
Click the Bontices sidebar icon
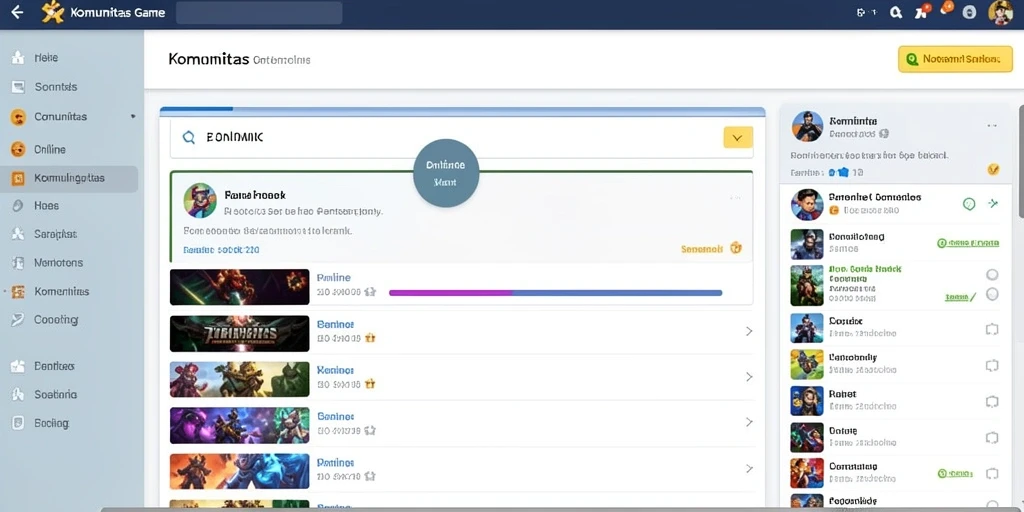(x=18, y=366)
